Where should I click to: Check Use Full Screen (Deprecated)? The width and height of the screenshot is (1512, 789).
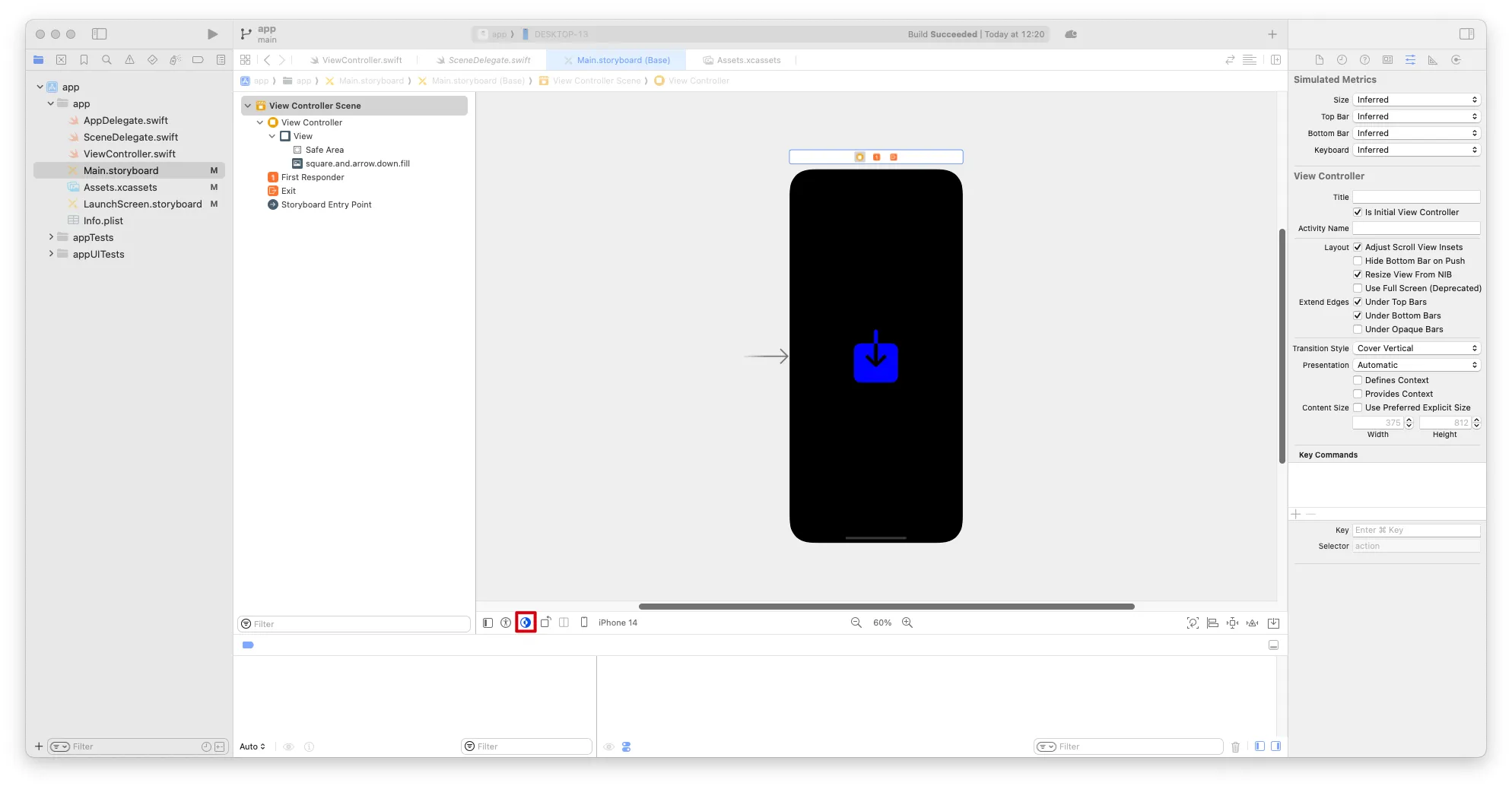tap(1358, 288)
